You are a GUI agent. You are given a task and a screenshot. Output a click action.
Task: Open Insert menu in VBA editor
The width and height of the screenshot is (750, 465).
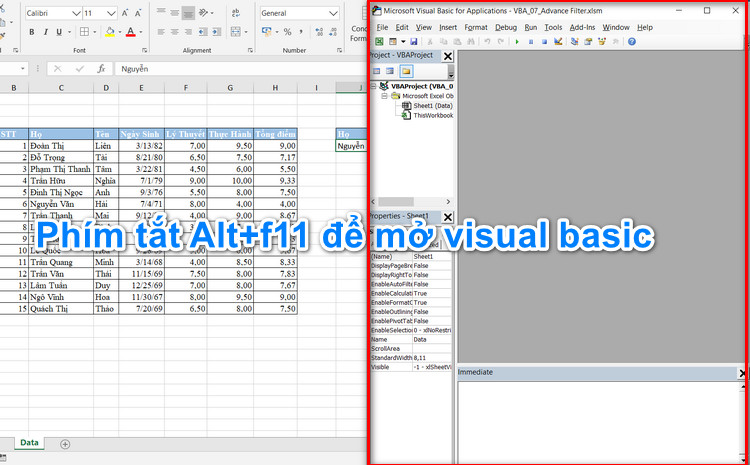point(448,28)
